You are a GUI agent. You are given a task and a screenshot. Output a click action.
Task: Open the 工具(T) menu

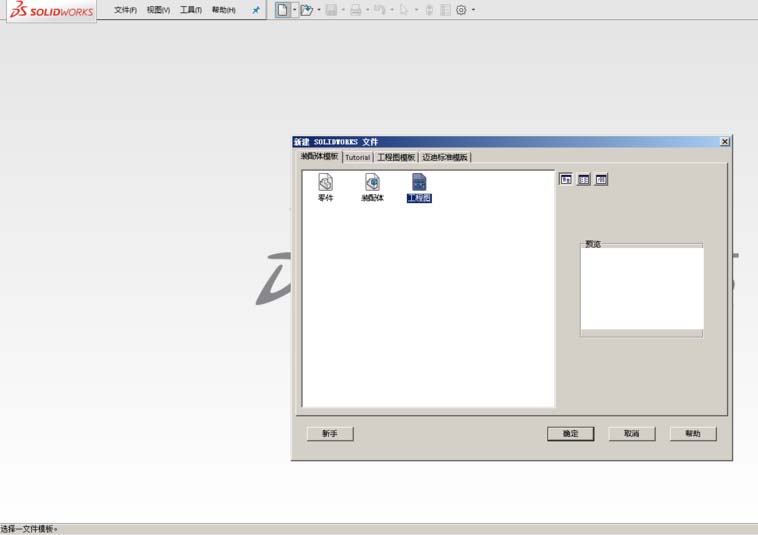pos(190,10)
